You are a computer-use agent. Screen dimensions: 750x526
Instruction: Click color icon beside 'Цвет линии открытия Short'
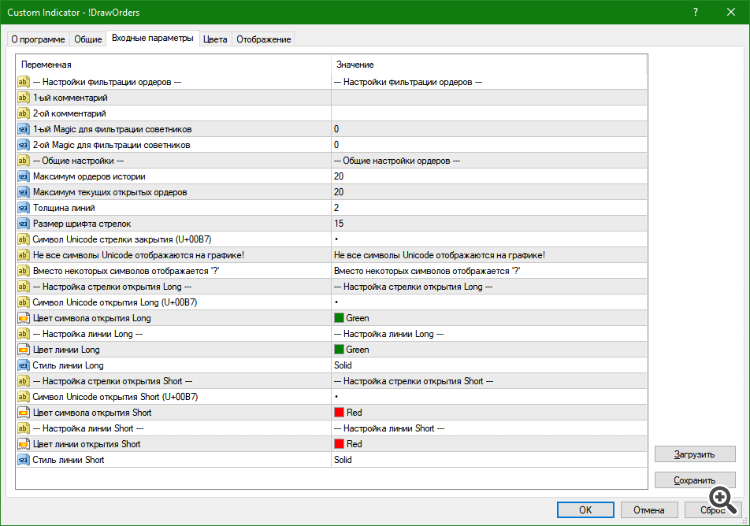pos(23,444)
